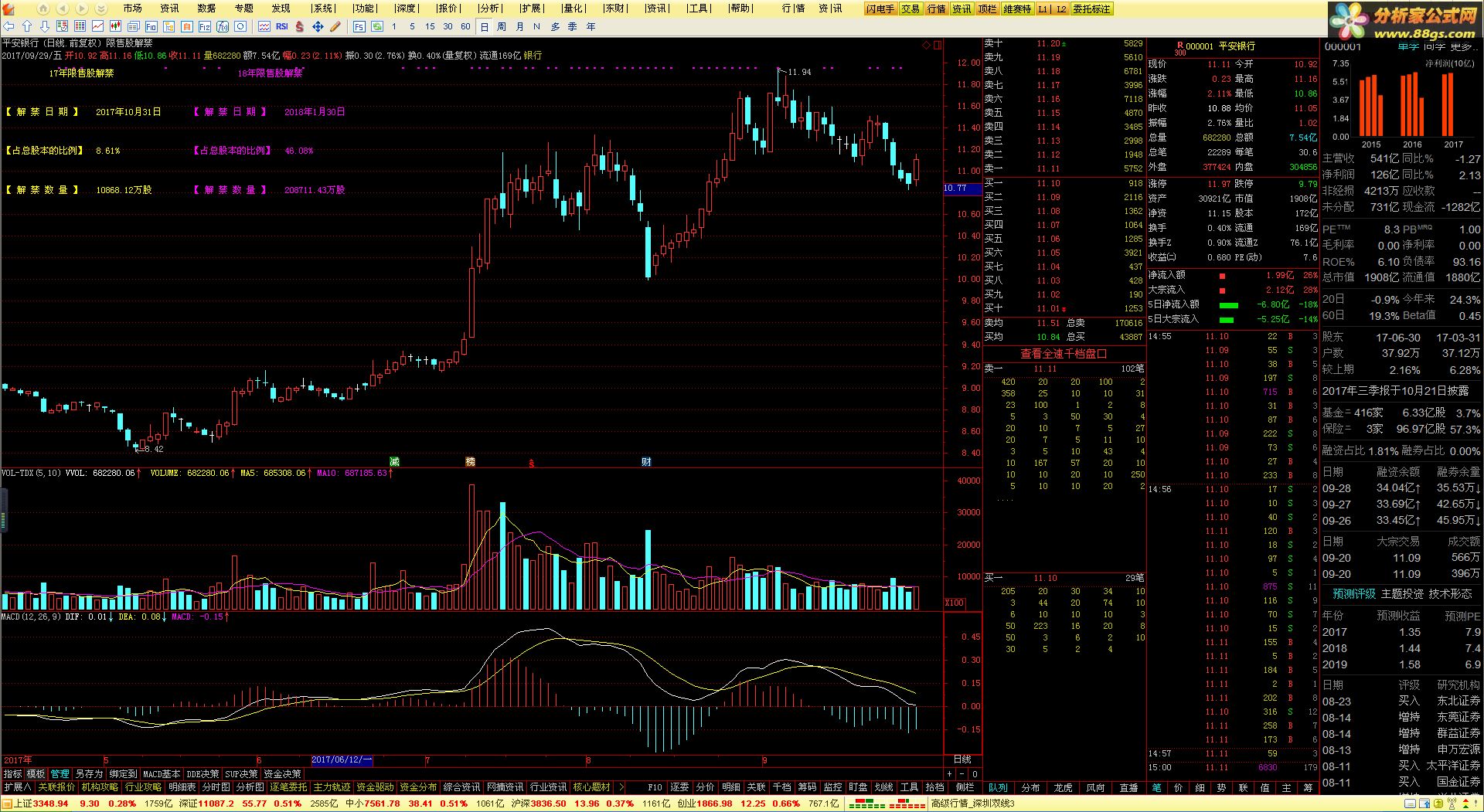1484x812 pixels.
Task: Switch to the 预测评级 tab
Action: coord(1354,593)
